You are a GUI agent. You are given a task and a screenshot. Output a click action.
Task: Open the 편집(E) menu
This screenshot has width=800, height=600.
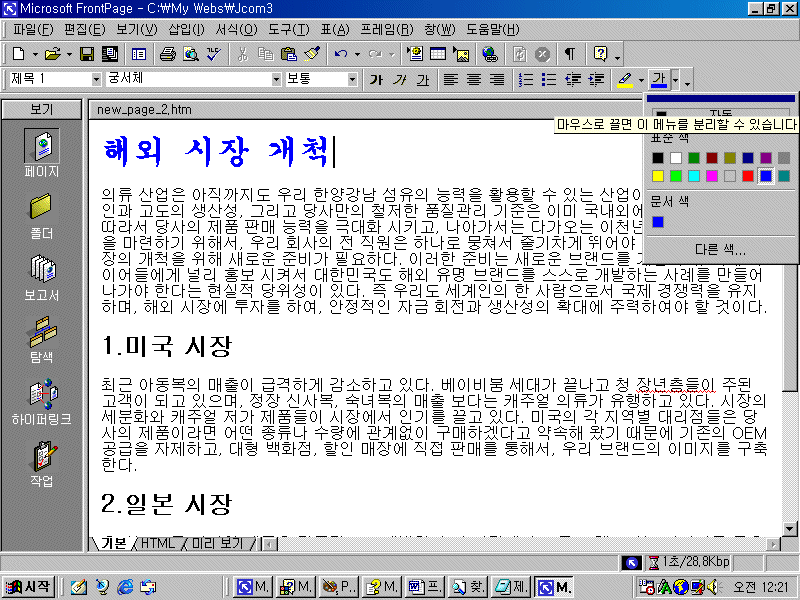tap(84, 30)
